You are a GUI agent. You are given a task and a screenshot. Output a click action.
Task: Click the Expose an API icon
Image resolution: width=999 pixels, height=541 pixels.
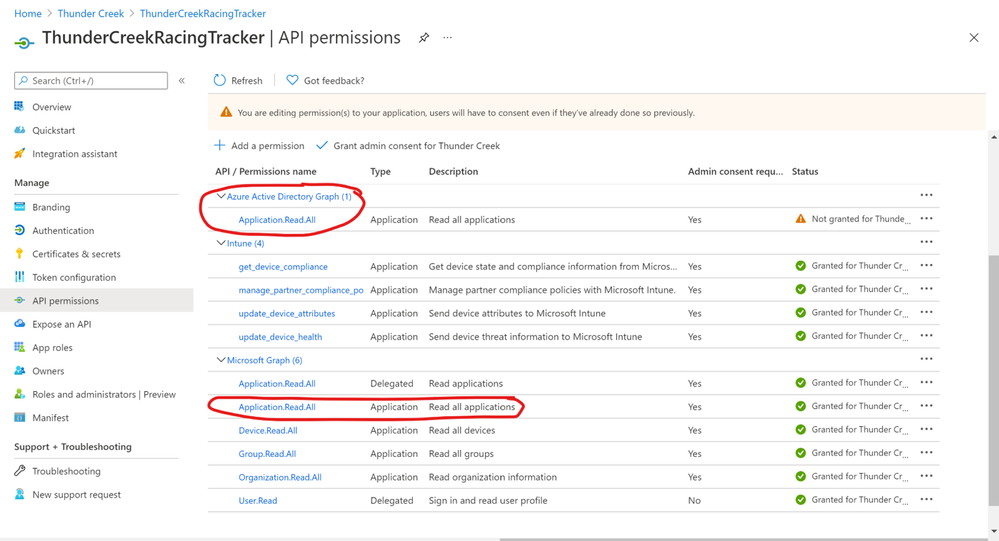pyautogui.click(x=20, y=324)
